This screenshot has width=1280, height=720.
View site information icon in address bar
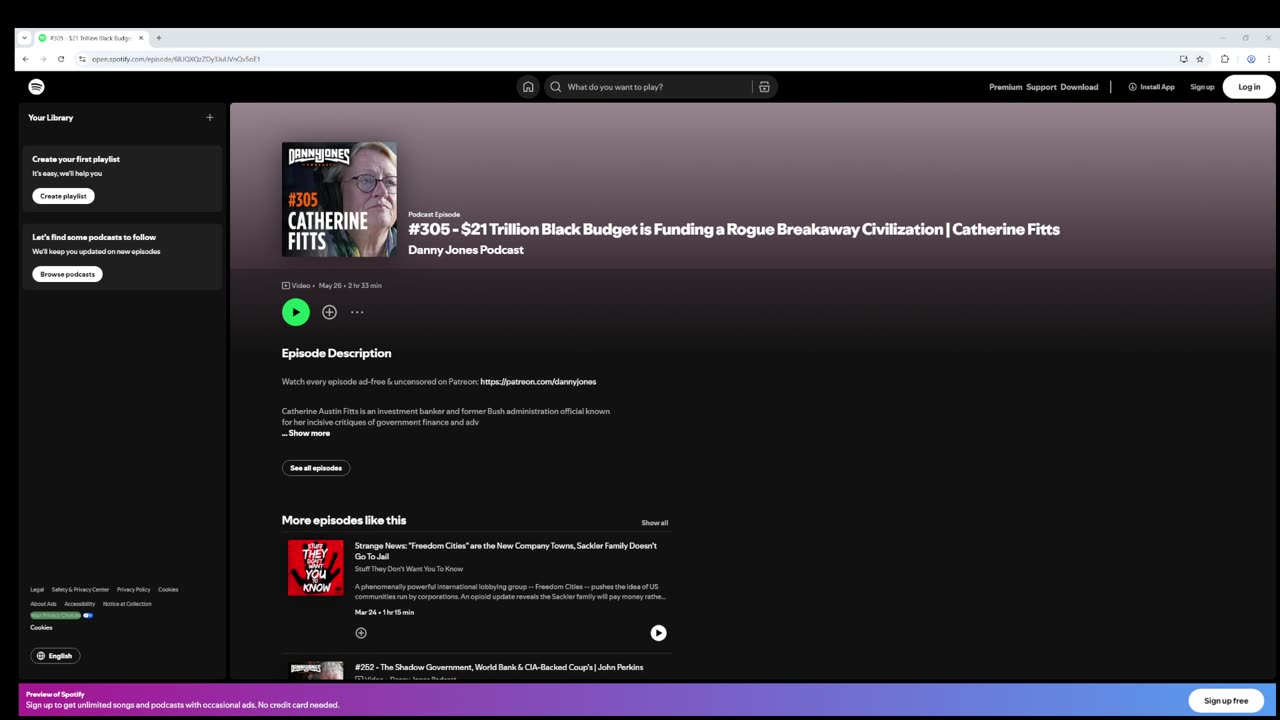82,59
